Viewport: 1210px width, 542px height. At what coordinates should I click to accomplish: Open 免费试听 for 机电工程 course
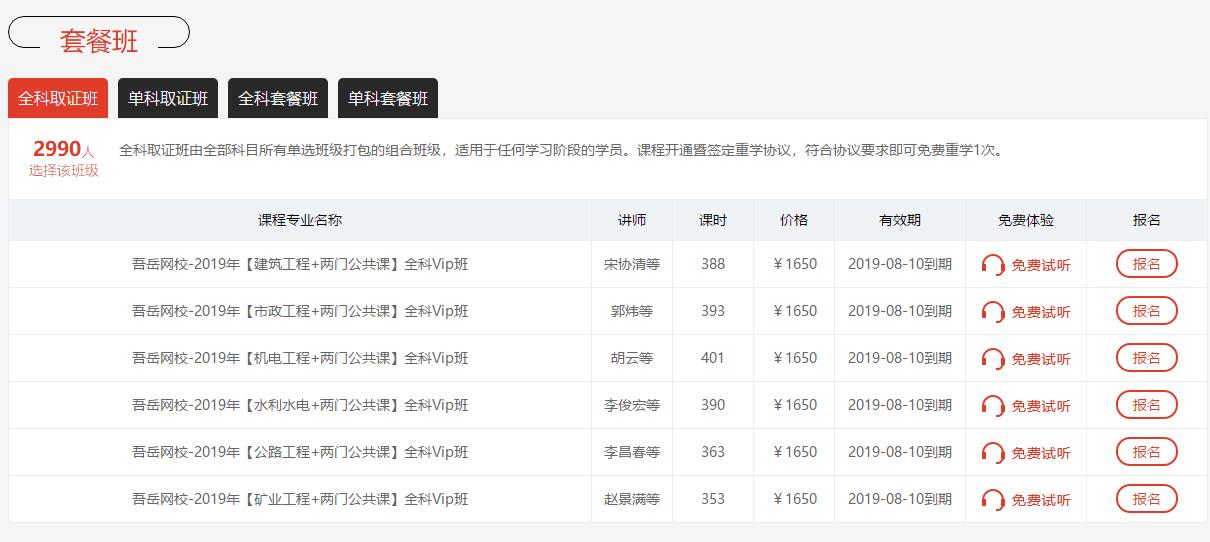point(1041,359)
